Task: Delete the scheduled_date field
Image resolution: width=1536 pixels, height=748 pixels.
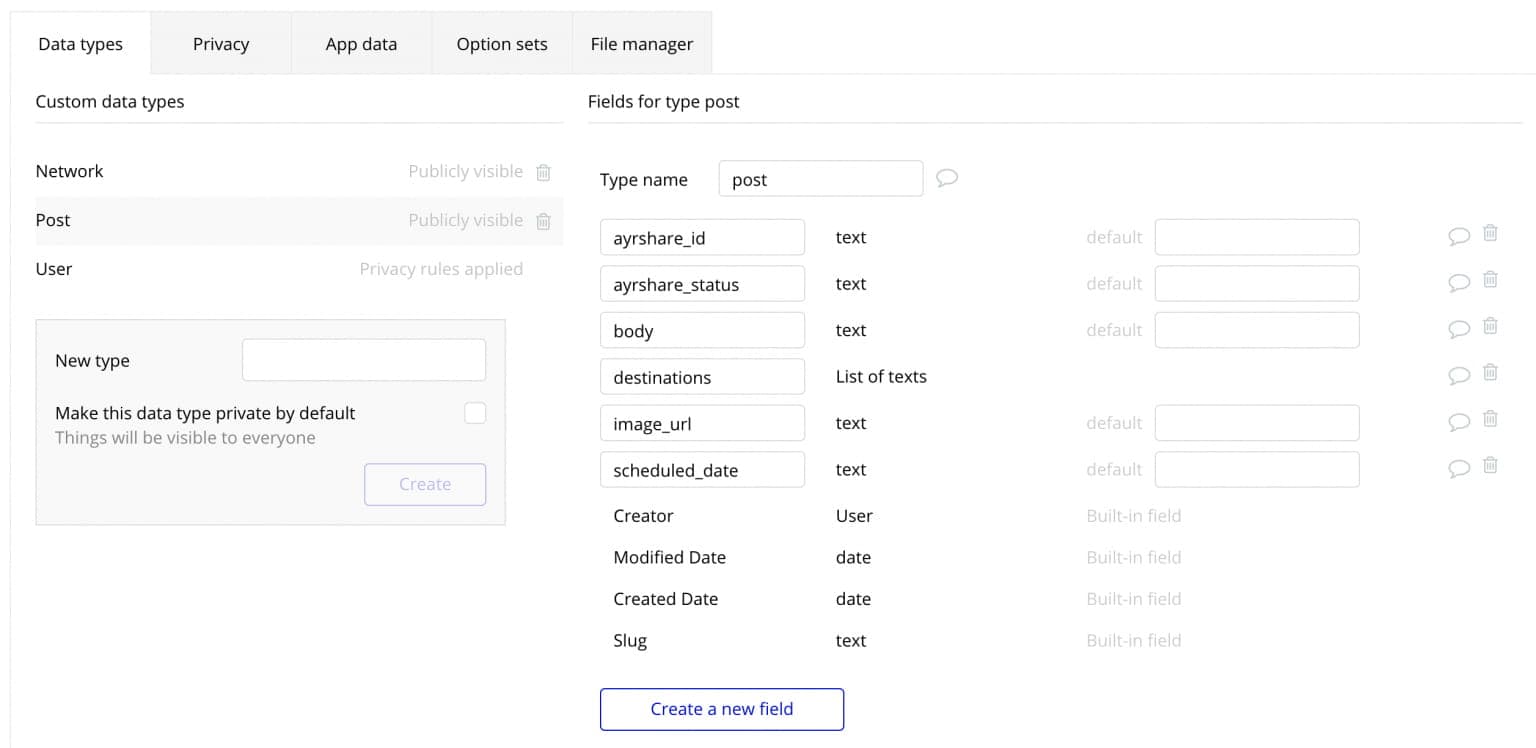Action: [1490, 465]
